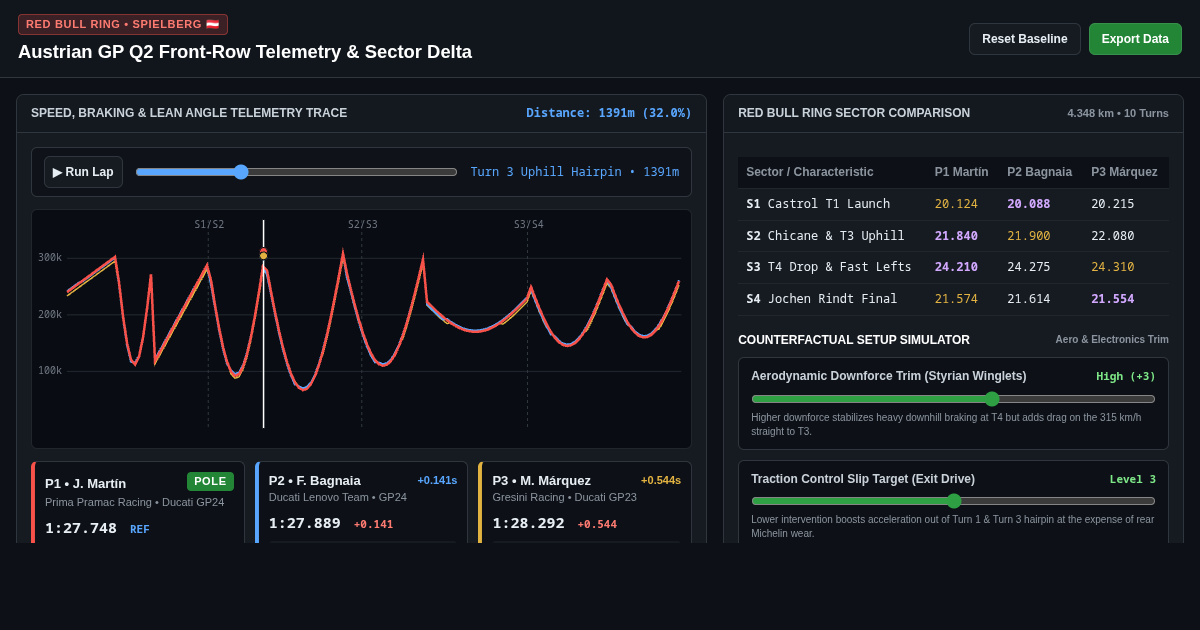This screenshot has width=1200, height=630.
Task: Click the P1 Martín column header
Action: click(x=962, y=172)
